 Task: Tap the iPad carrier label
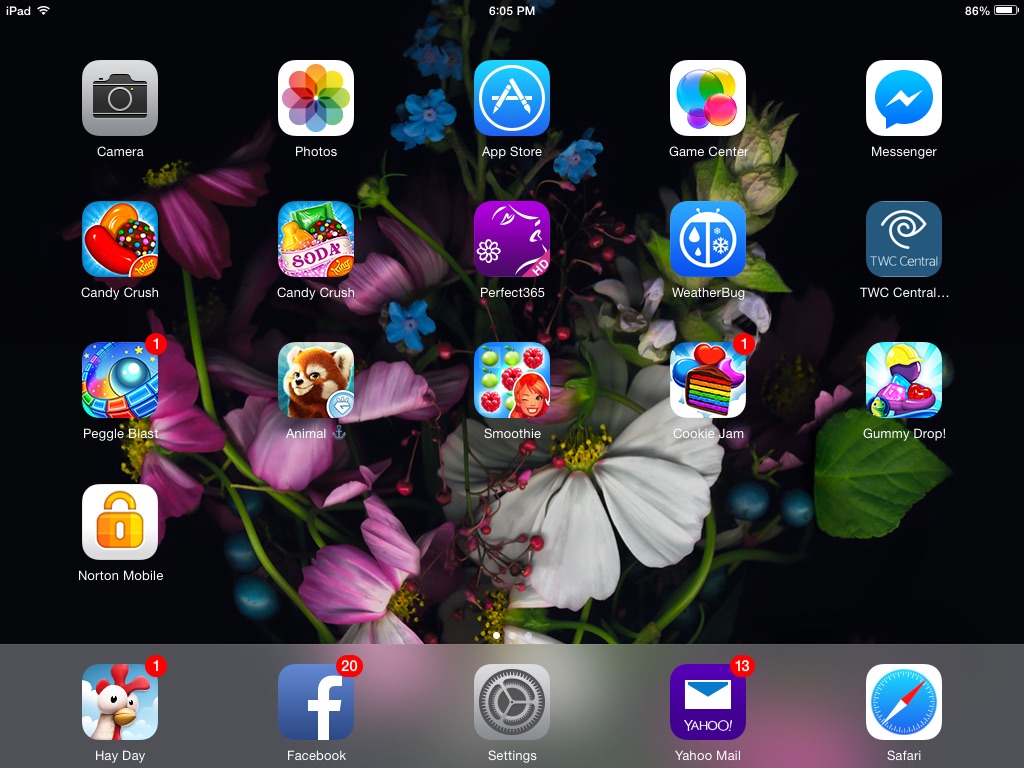(x=18, y=11)
